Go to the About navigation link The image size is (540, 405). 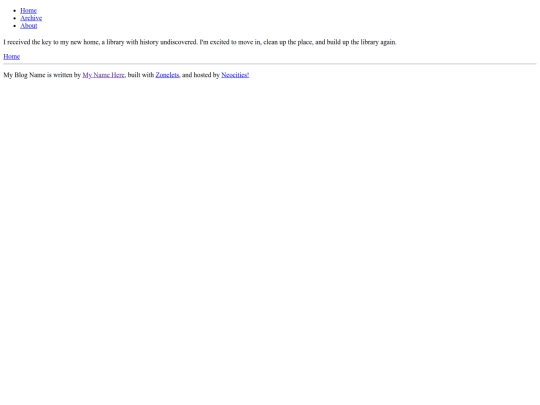[x=29, y=26]
